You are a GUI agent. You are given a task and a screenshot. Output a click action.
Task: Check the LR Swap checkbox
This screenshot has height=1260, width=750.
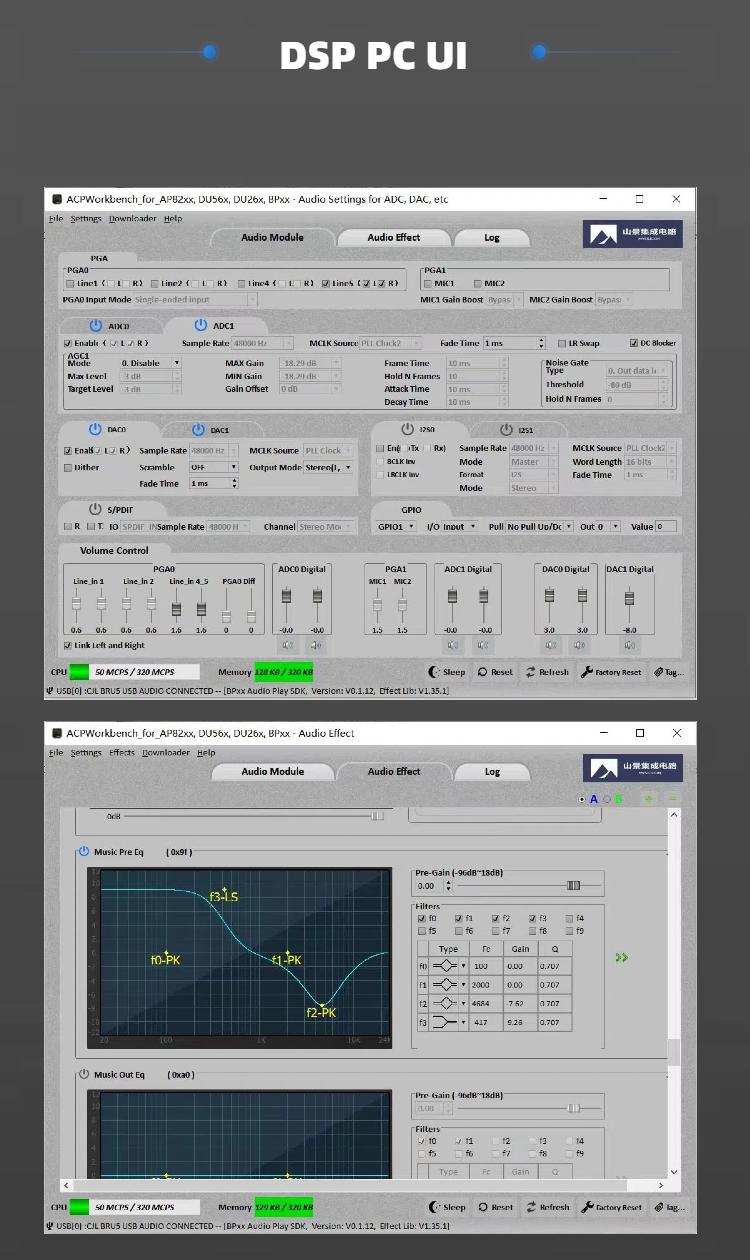tap(562, 344)
